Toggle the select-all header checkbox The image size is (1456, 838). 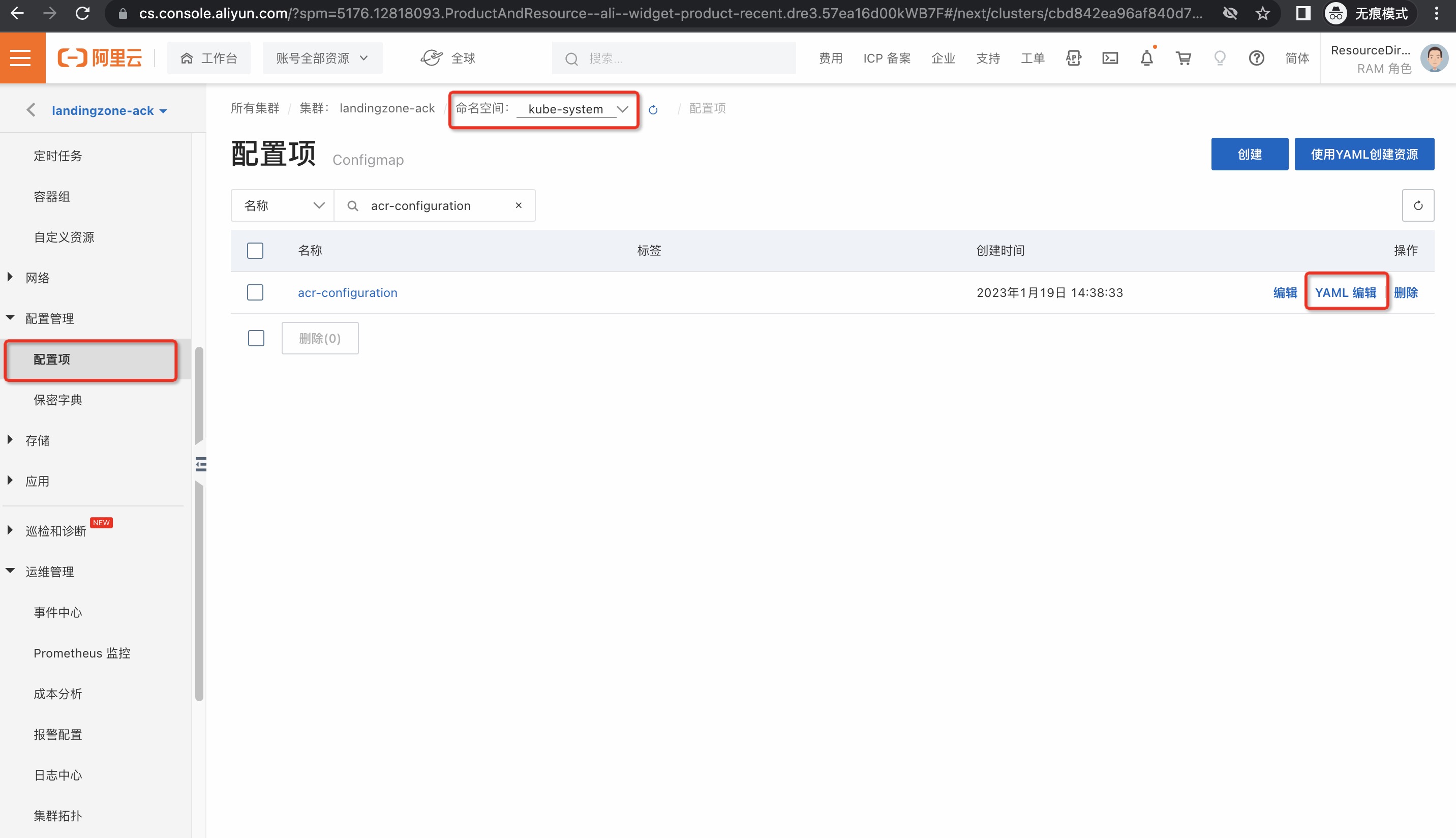(255, 250)
